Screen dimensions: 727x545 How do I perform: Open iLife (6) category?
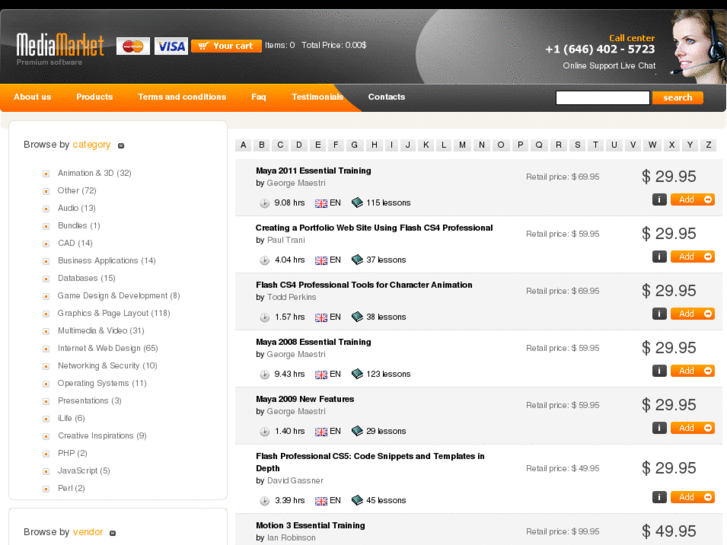coord(71,418)
